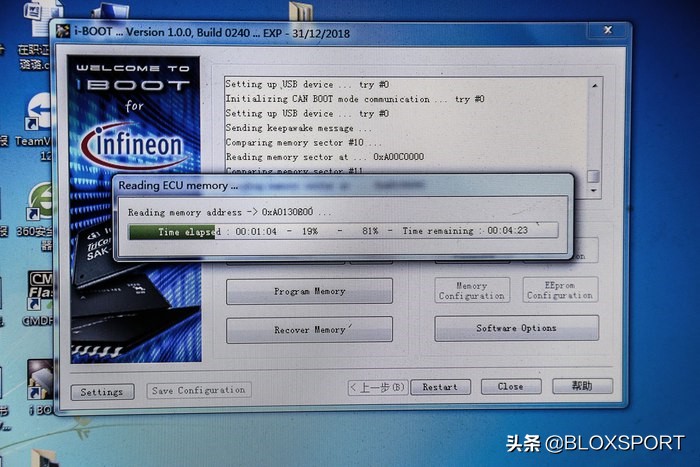Click the i-BOOT title bar icon
This screenshot has height=467, width=700.
[63, 32]
